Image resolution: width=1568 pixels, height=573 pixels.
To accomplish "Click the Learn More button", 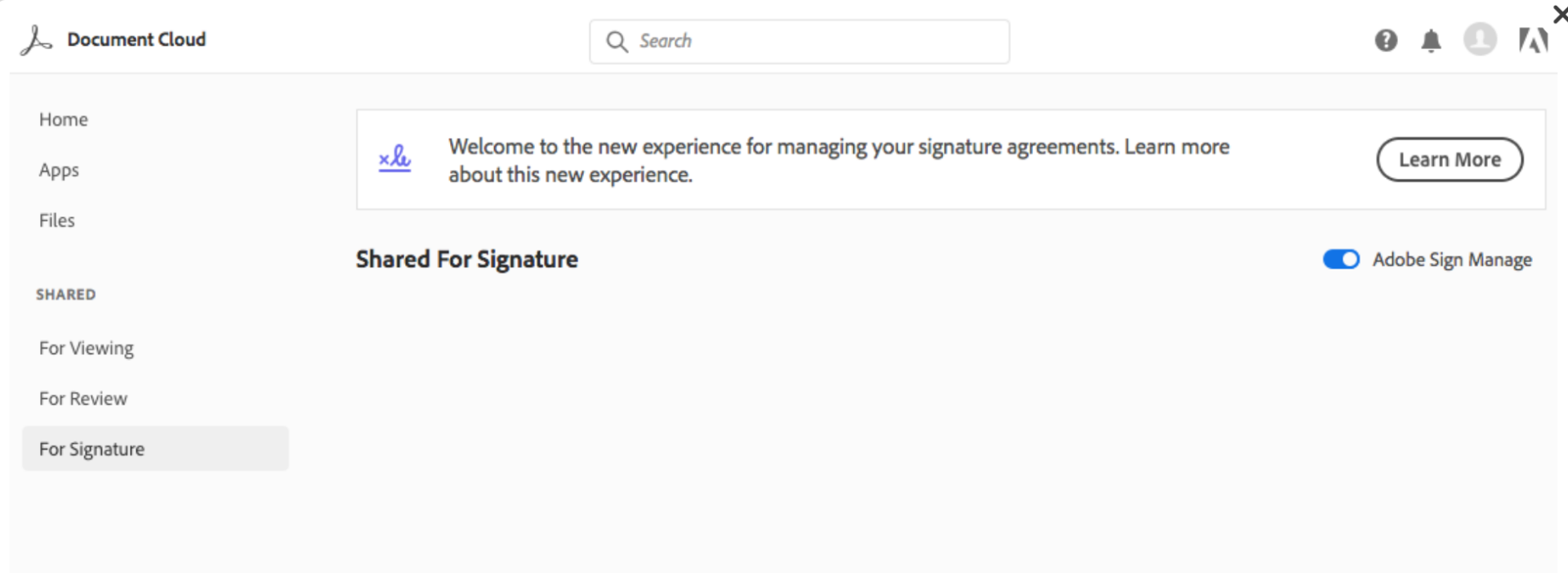I will [x=1450, y=159].
